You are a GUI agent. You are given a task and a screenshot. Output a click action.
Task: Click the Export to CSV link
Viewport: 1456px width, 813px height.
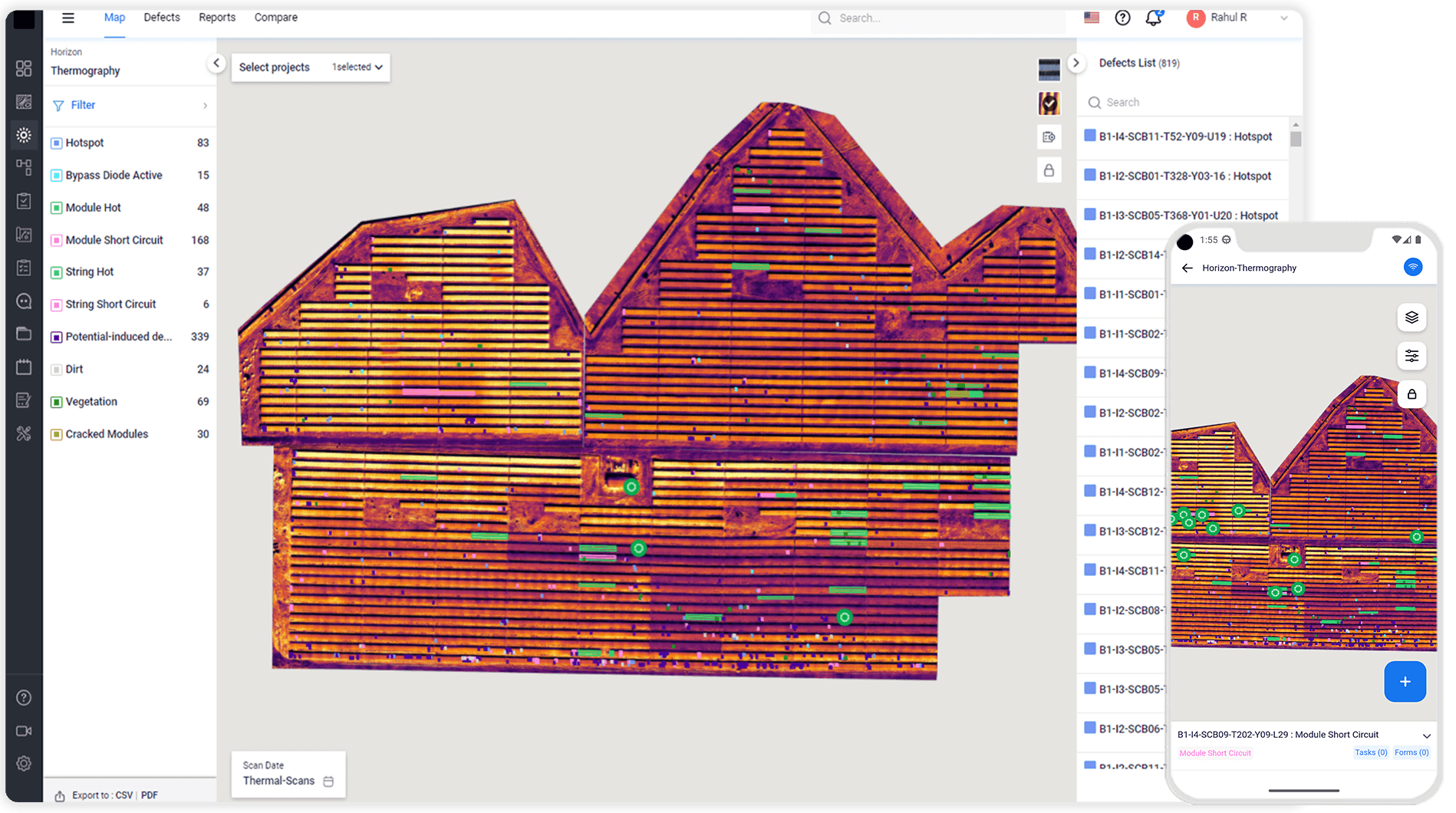pos(123,795)
